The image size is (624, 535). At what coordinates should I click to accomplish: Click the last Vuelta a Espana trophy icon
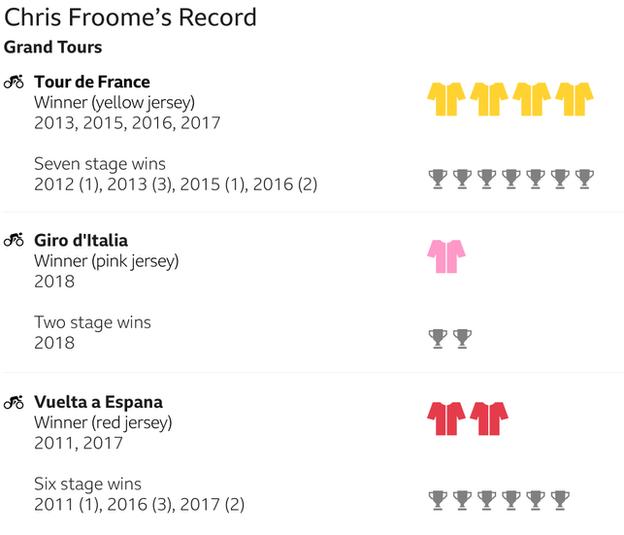pos(560,500)
